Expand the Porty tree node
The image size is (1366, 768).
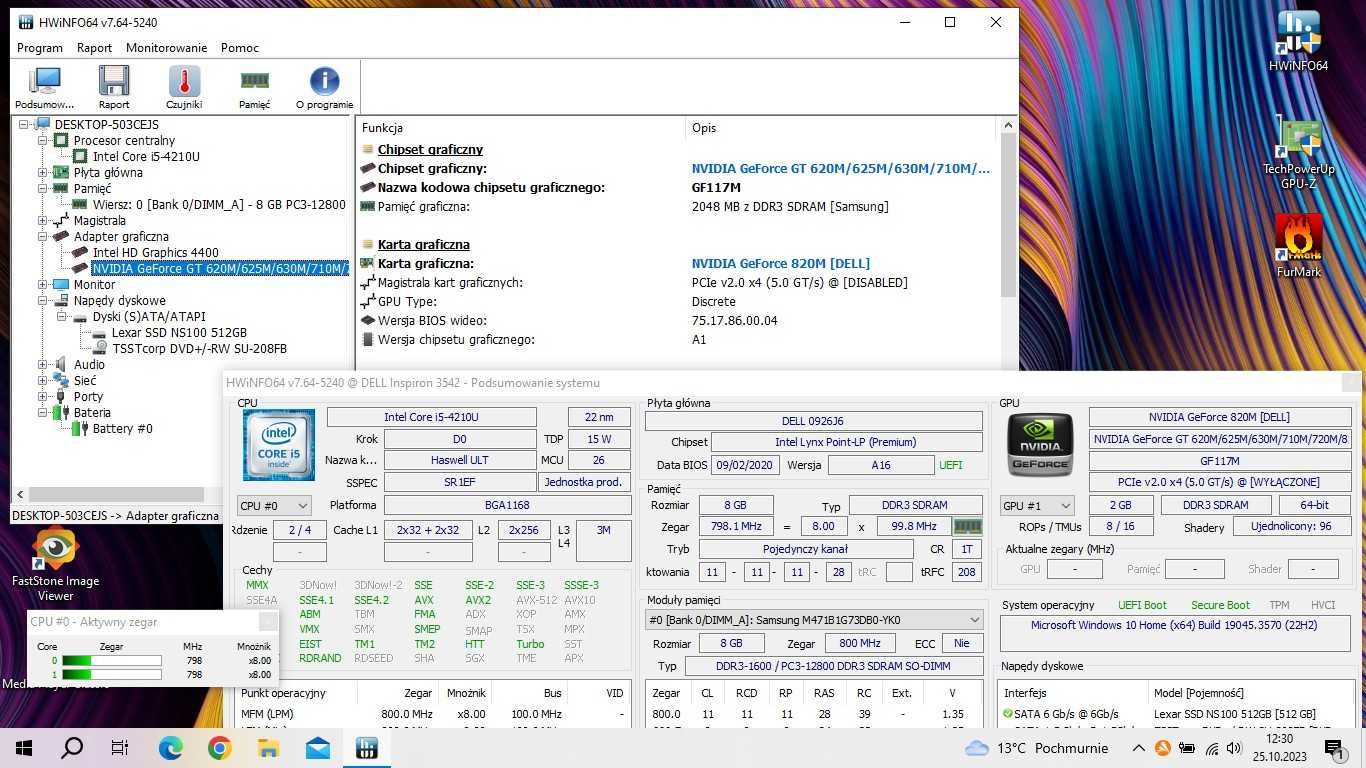[x=43, y=397]
